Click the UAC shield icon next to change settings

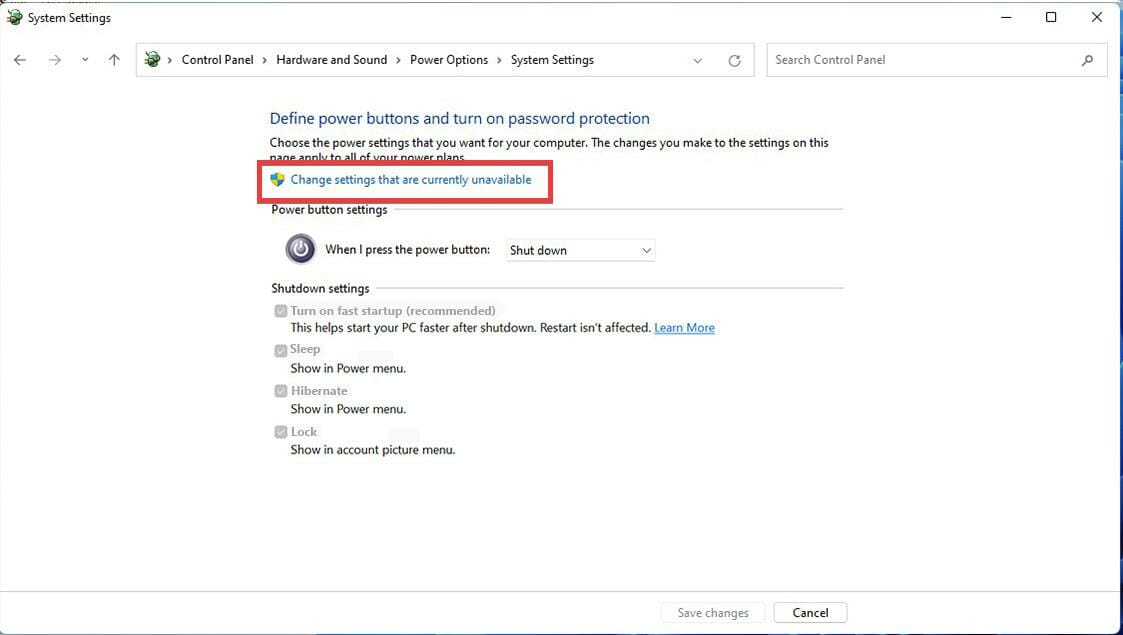(277, 180)
